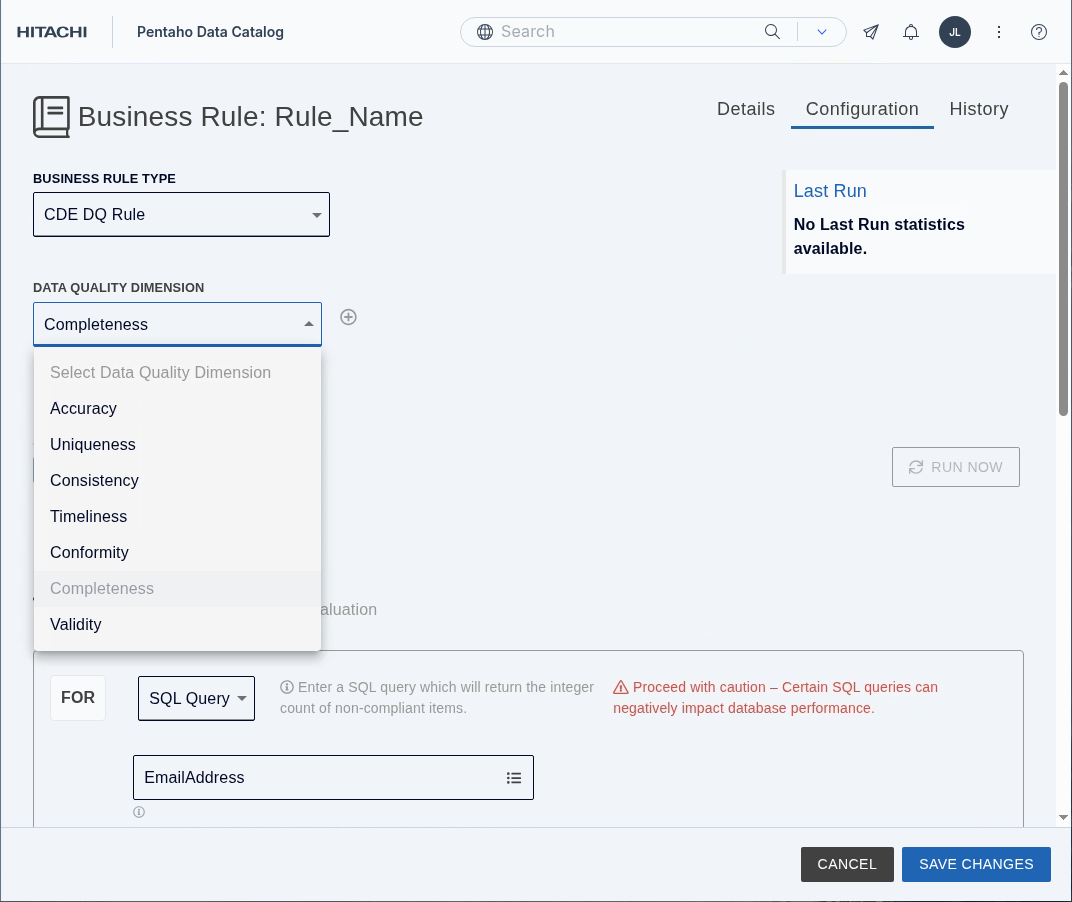This screenshot has height=902, width=1072.
Task: Open the vertical three-dot options menu
Action: (998, 32)
